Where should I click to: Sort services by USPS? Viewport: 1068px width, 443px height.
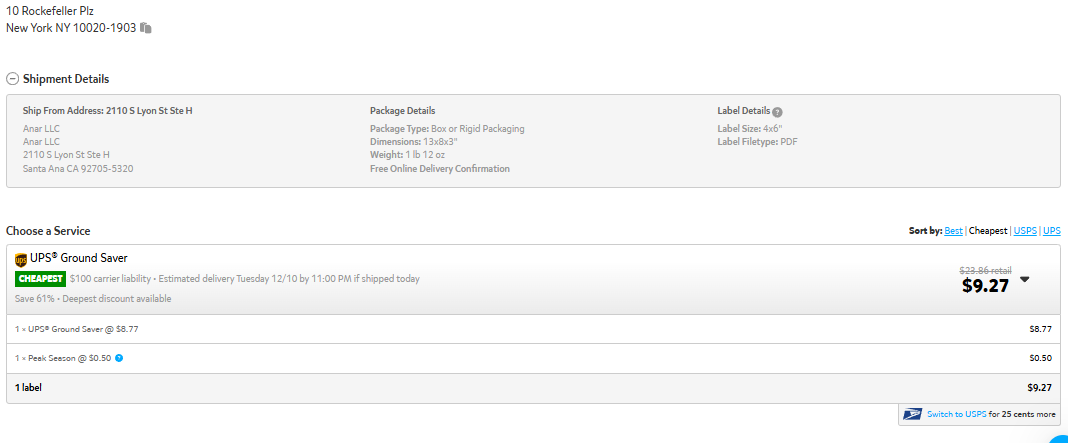pos(1025,231)
